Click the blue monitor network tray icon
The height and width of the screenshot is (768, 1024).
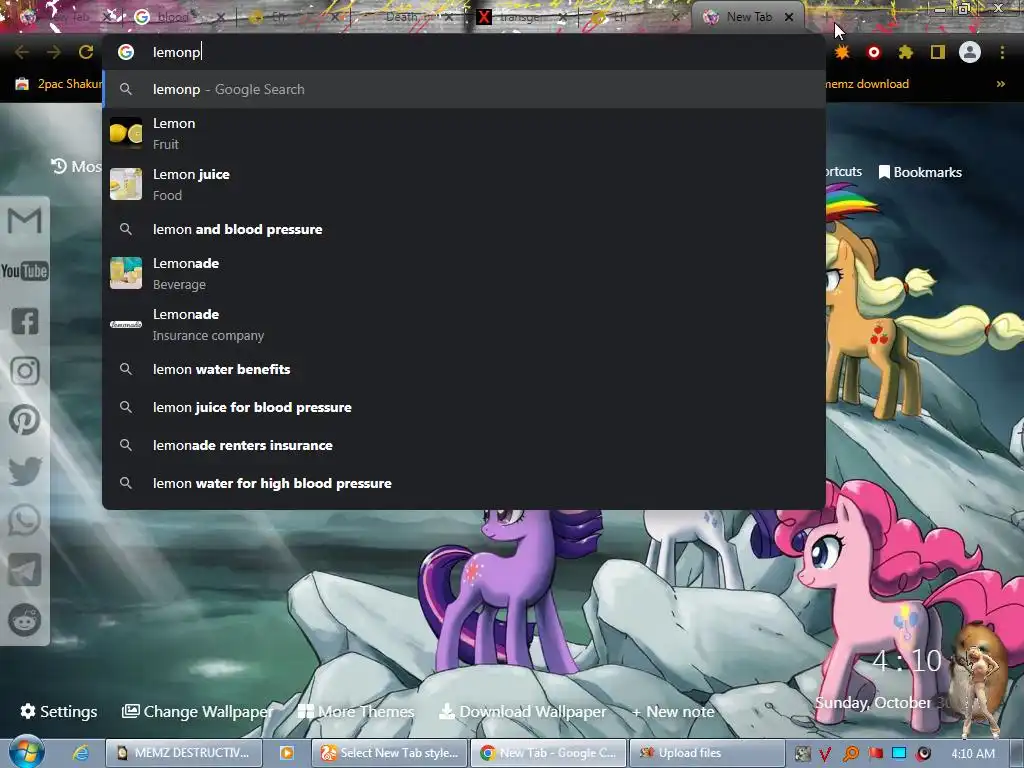[x=899, y=754]
